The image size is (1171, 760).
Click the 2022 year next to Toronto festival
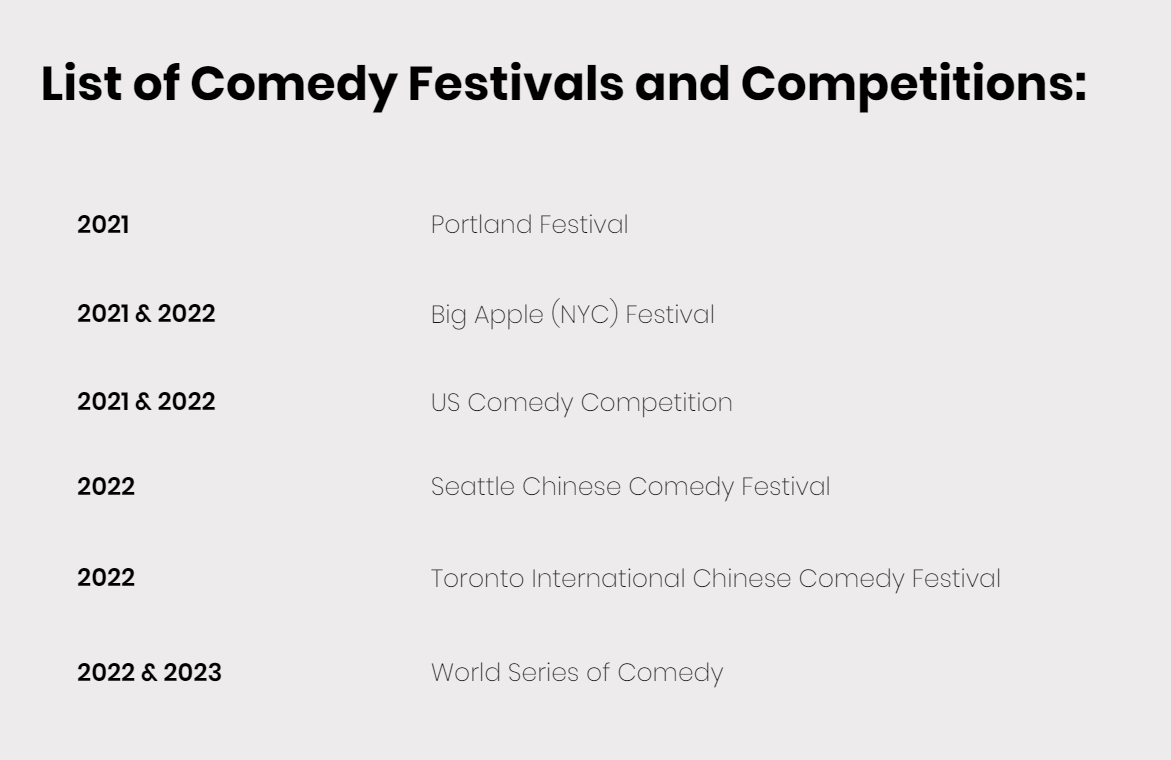coord(106,578)
